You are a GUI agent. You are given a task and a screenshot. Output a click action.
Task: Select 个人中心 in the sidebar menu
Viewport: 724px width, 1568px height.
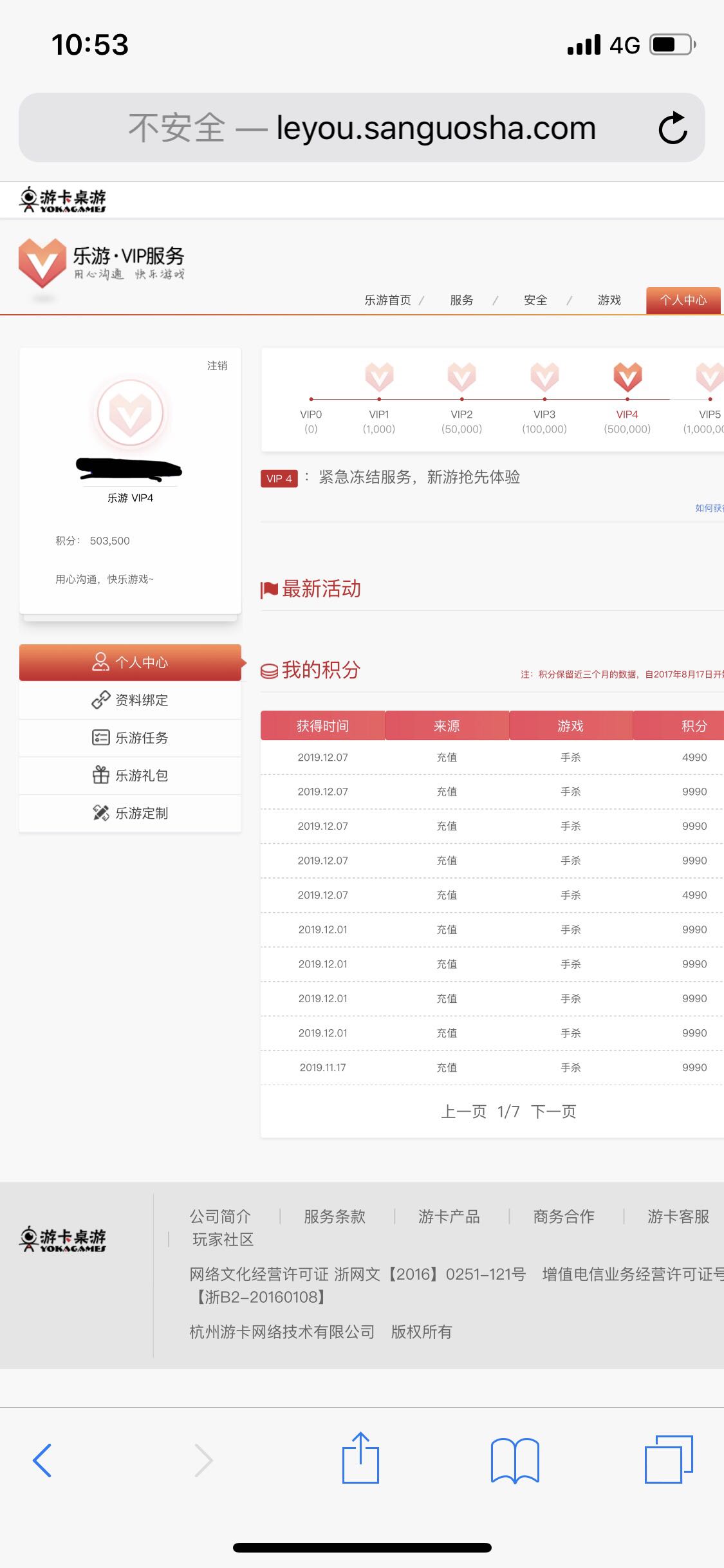(x=130, y=662)
